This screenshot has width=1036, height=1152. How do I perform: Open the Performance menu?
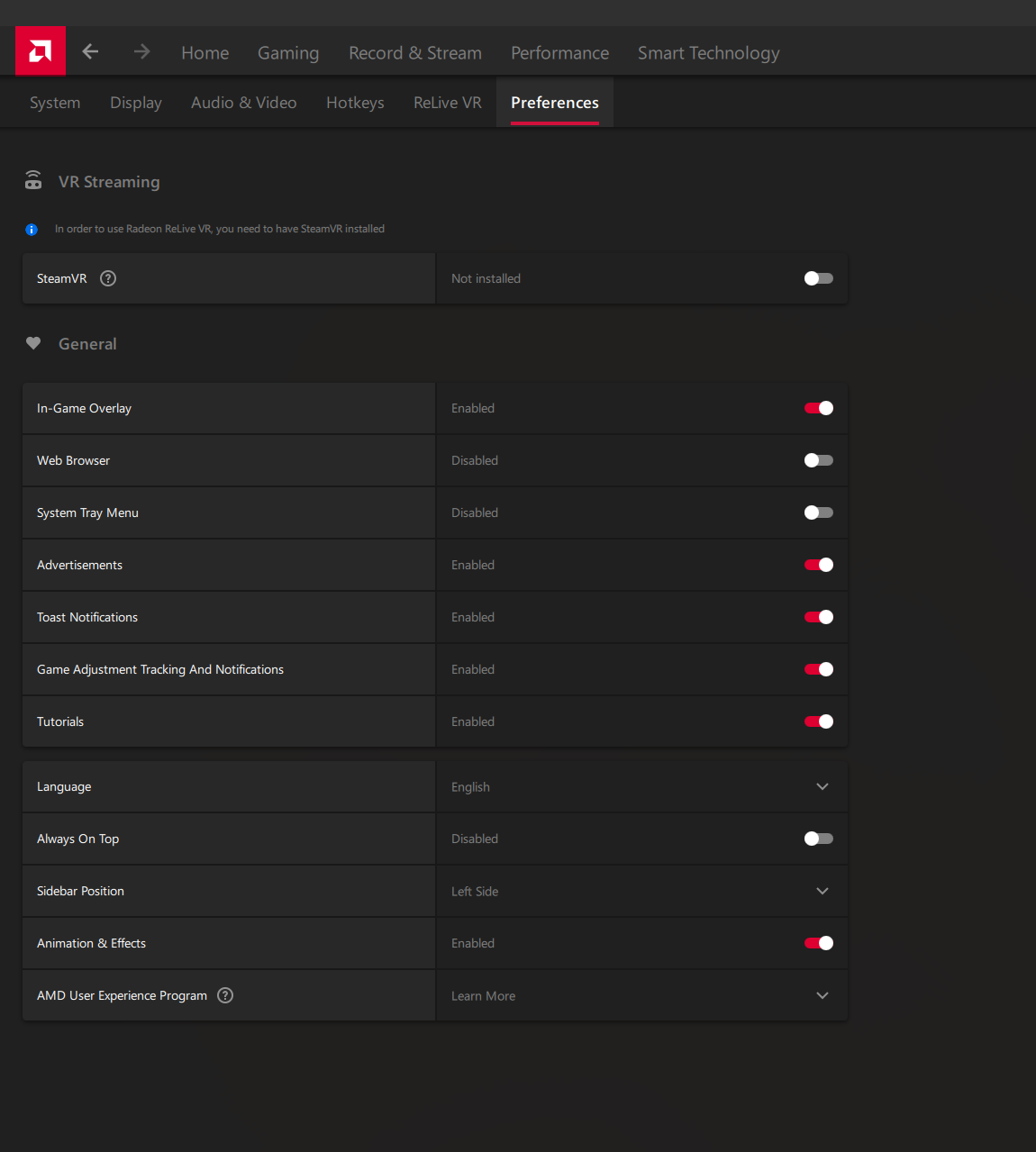tap(560, 53)
